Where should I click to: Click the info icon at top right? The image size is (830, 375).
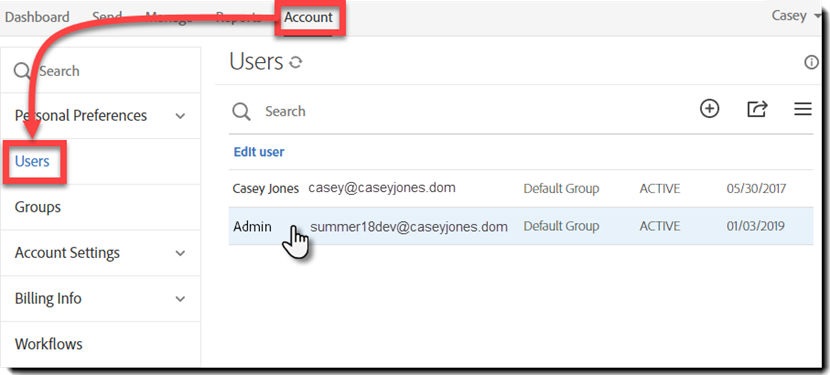coord(811,62)
